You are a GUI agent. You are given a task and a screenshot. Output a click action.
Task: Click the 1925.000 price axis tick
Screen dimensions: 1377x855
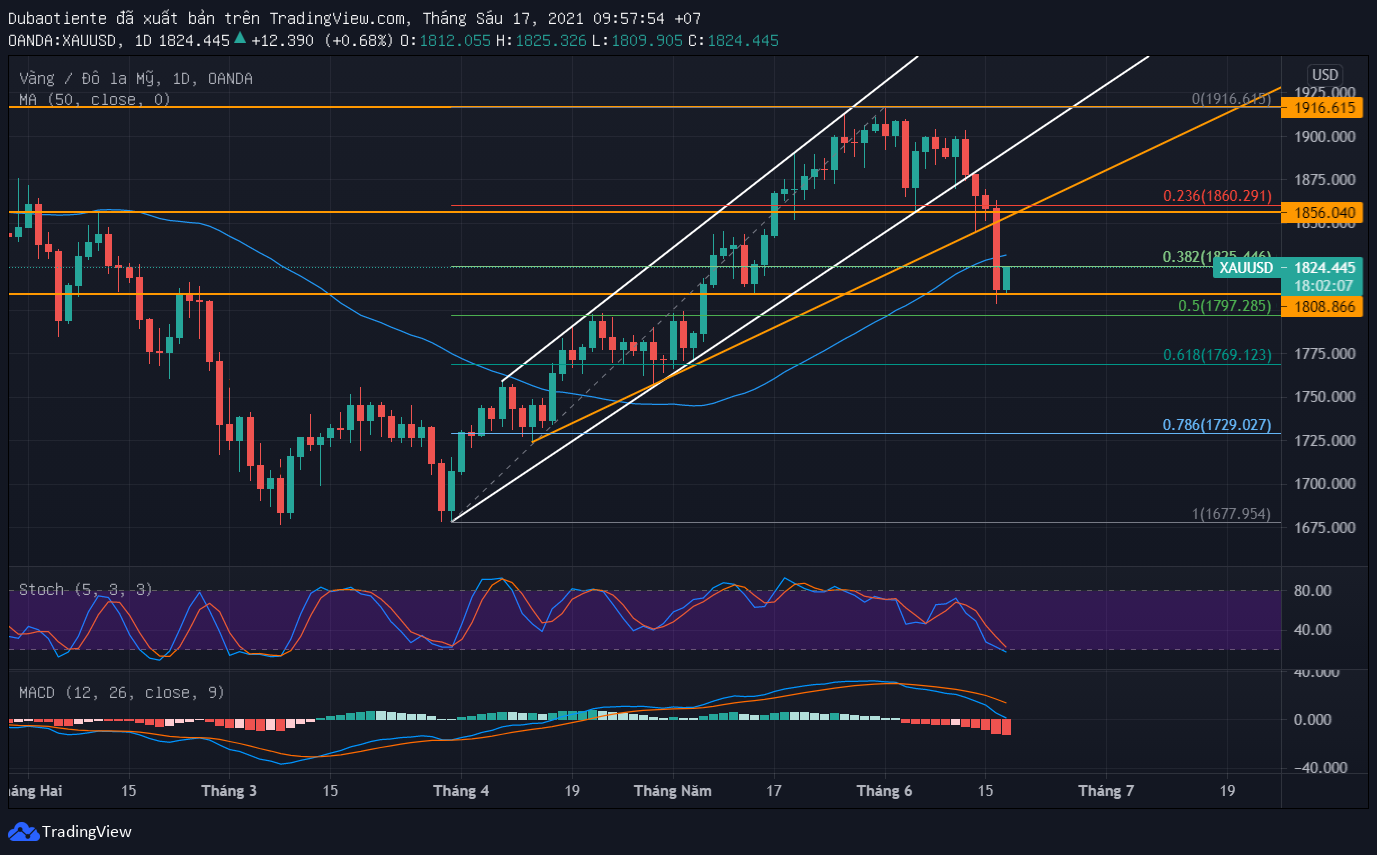(1324, 93)
